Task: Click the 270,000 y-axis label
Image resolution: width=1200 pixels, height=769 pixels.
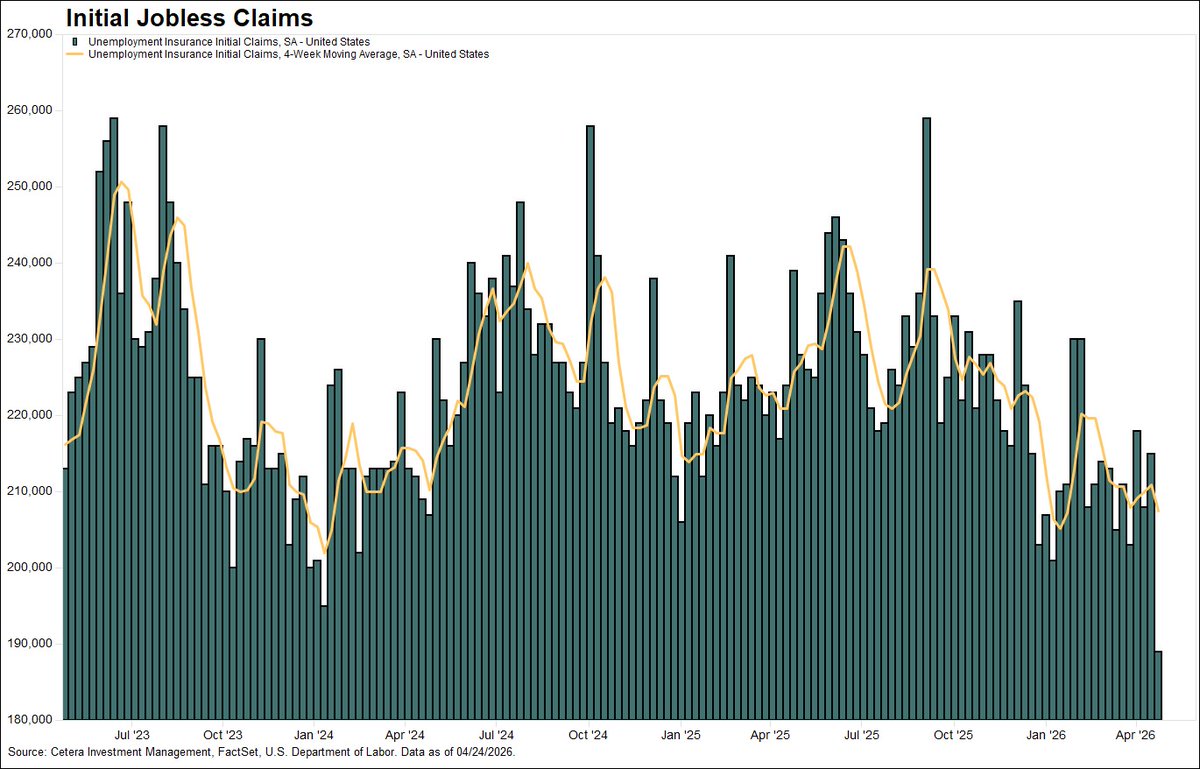Action: click(29, 34)
